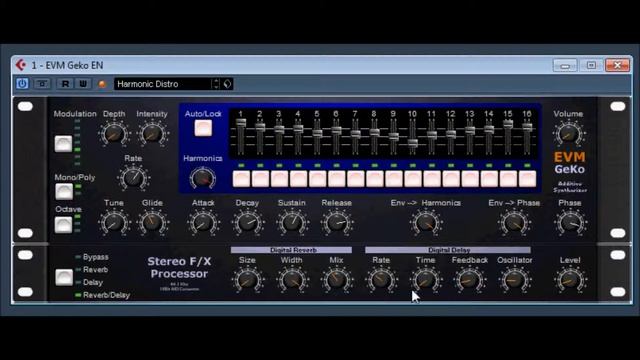Click the Tune knob
This screenshot has width=640, height=360.
114,222
